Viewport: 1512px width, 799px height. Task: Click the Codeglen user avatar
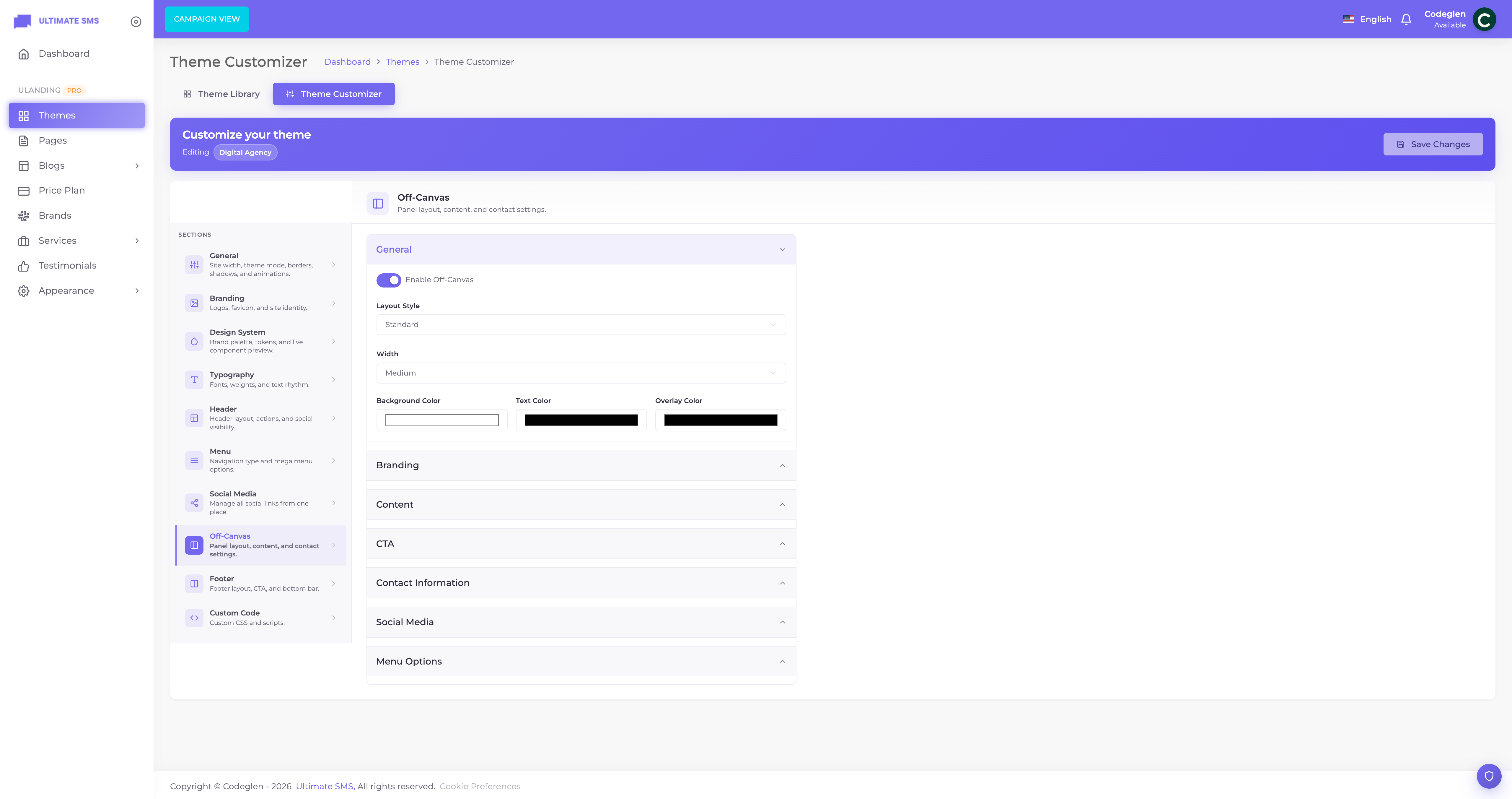click(1485, 20)
